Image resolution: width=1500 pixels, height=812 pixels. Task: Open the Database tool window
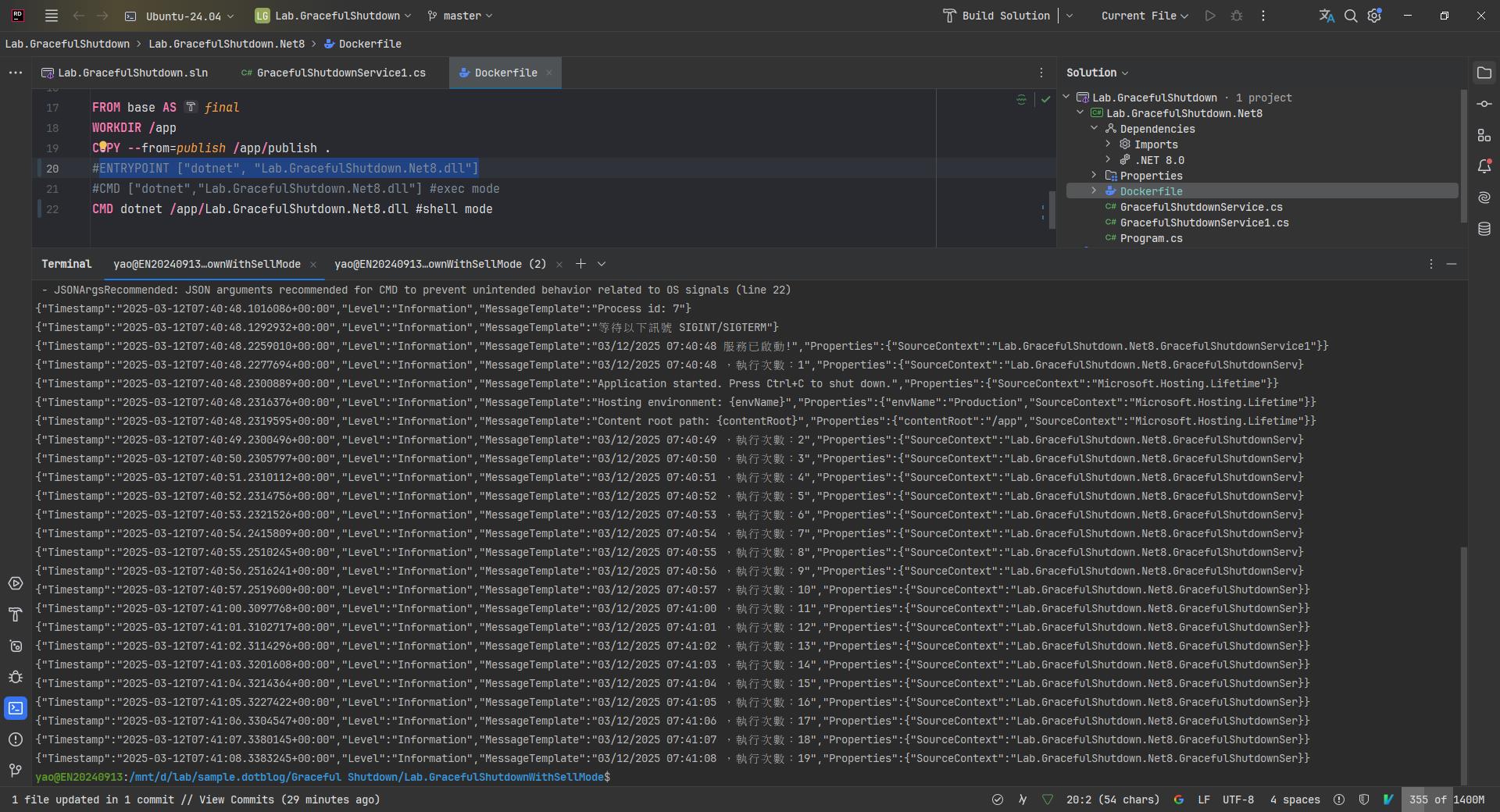tap(1484, 229)
